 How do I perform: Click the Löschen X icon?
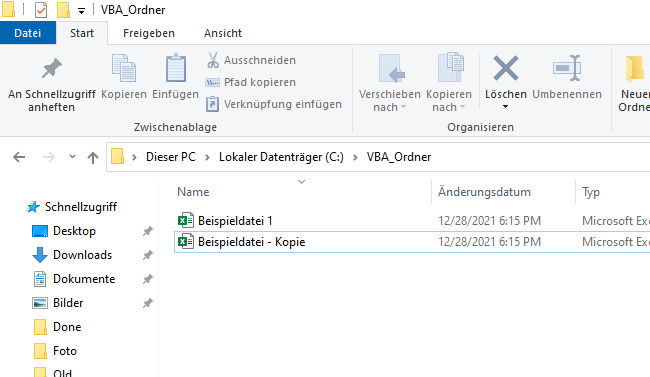[506, 68]
